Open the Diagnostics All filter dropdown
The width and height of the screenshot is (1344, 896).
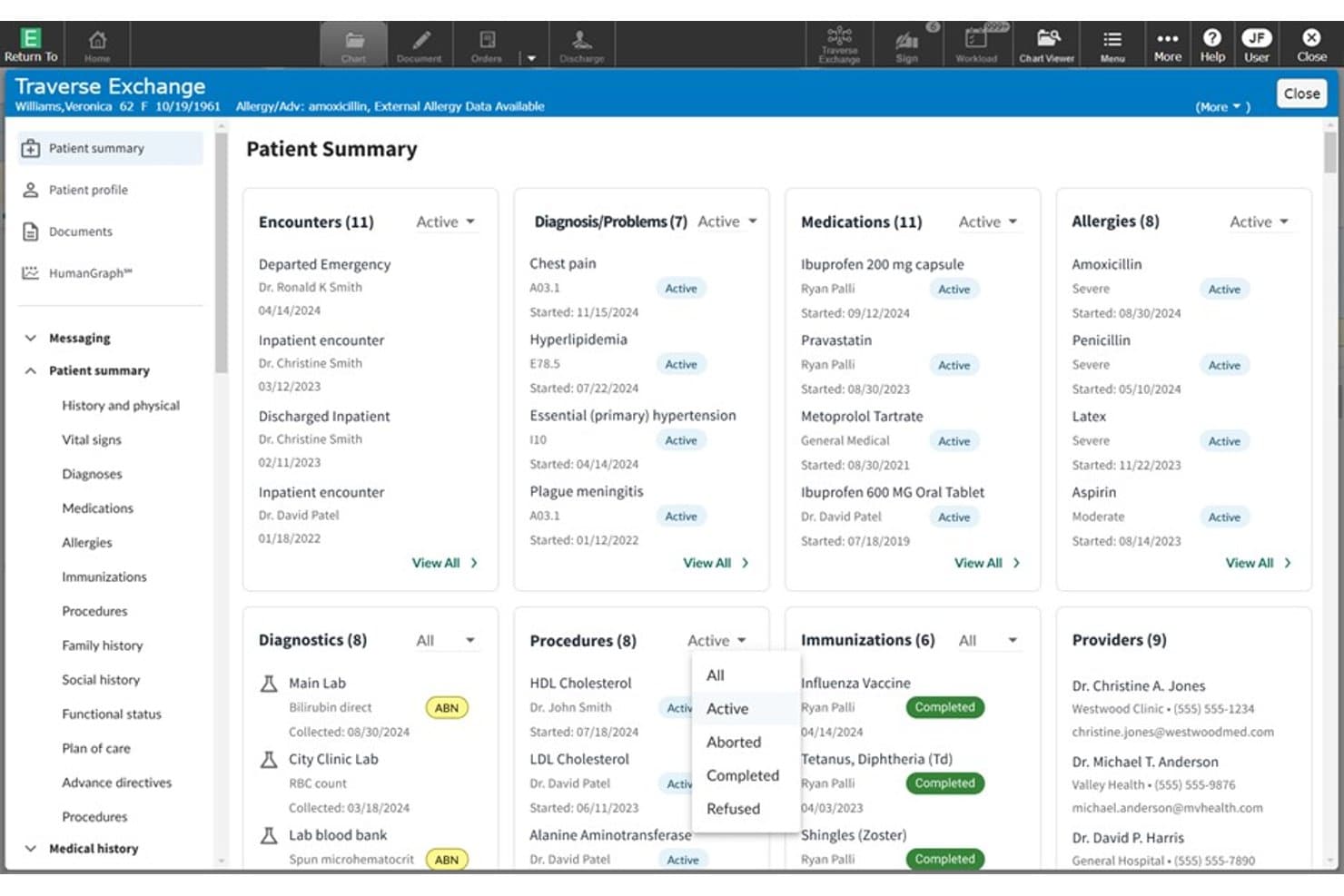point(446,640)
